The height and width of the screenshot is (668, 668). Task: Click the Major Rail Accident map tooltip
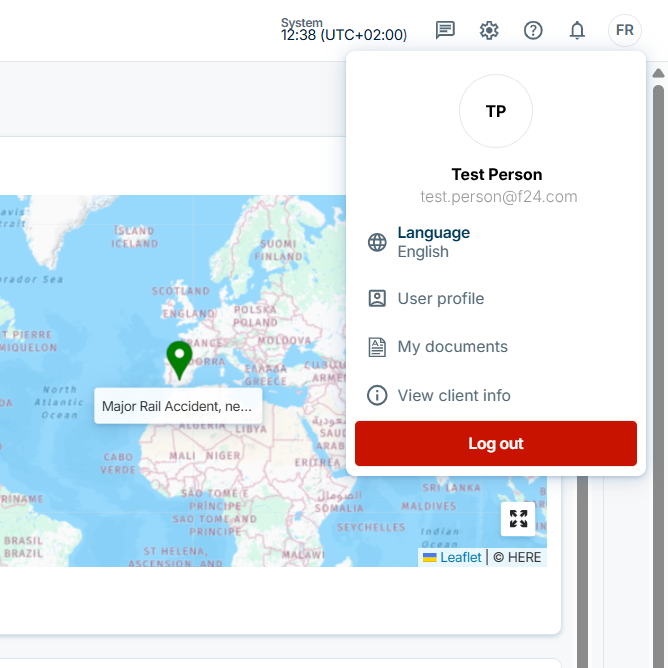[x=178, y=406]
